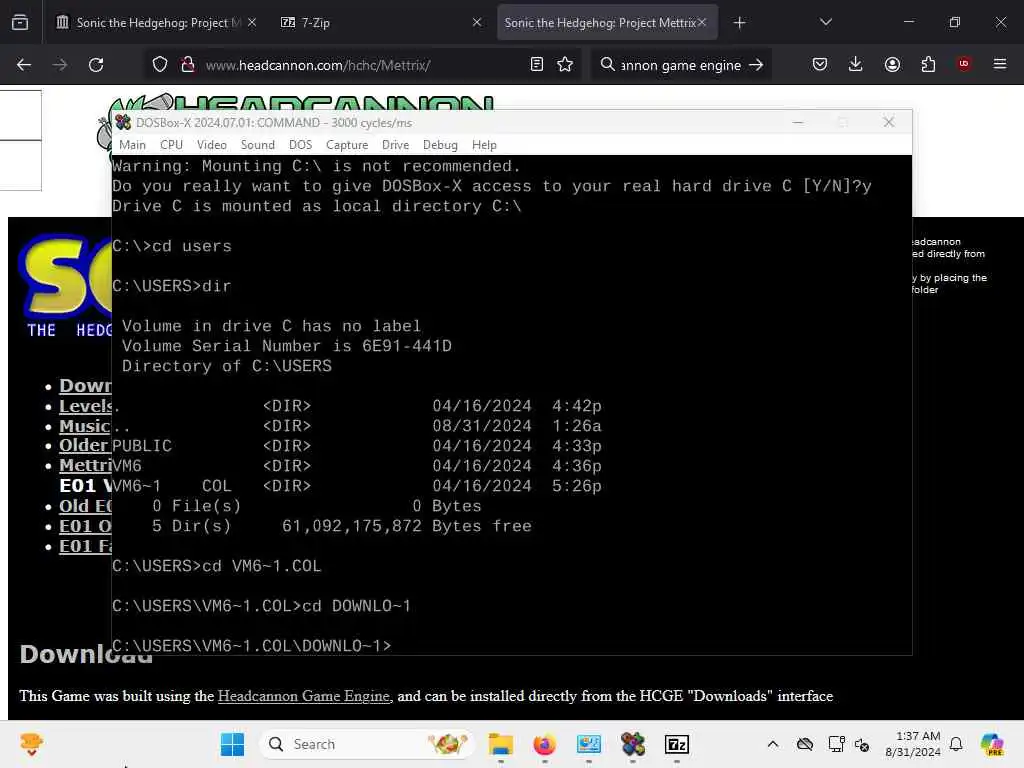Close the DOSBox-X window
The image size is (1024, 768).
pyautogui.click(x=889, y=122)
